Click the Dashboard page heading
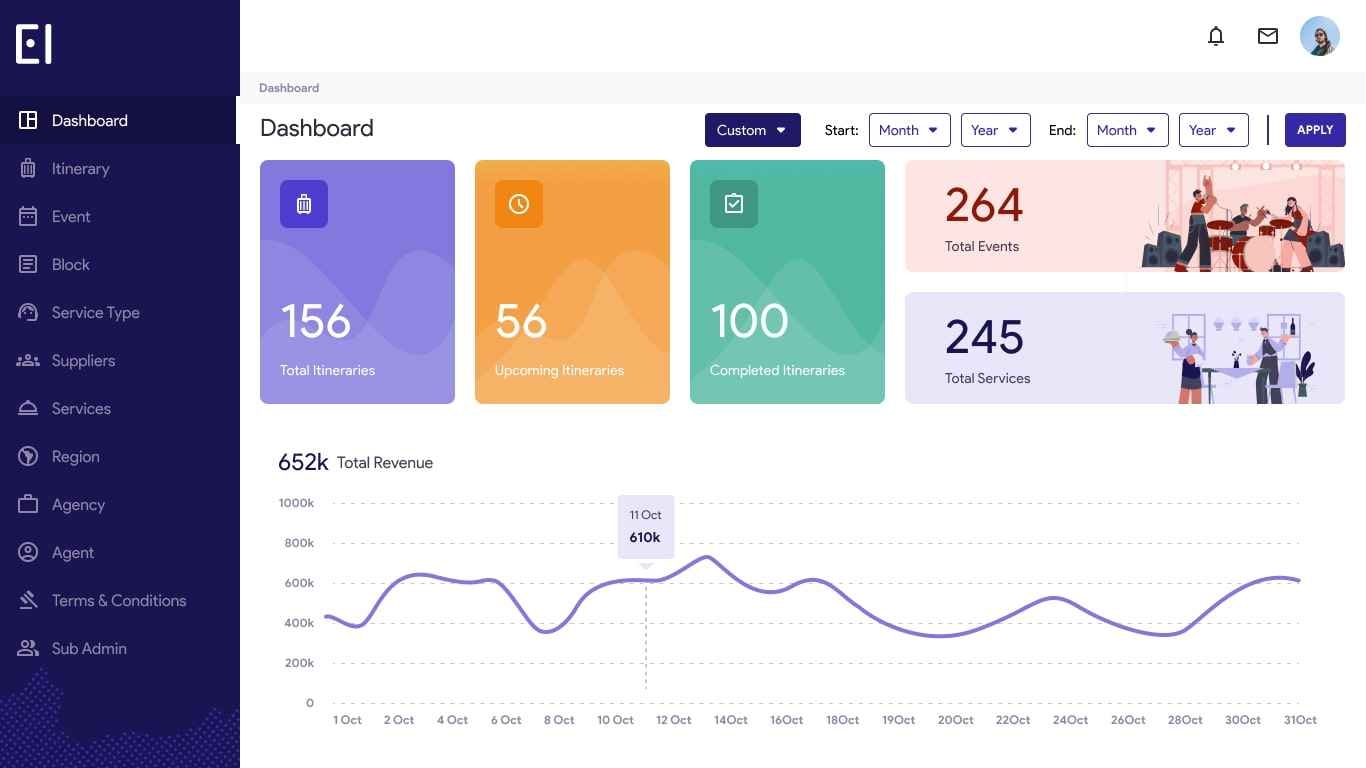Image resolution: width=1366 pixels, height=768 pixels. point(317,128)
